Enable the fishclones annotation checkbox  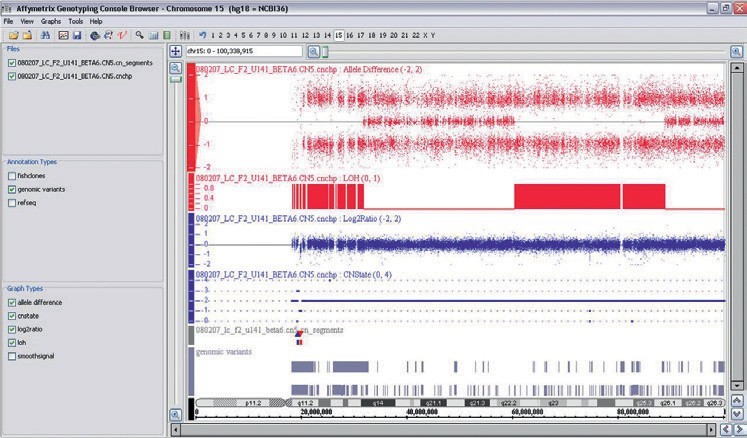12,176
